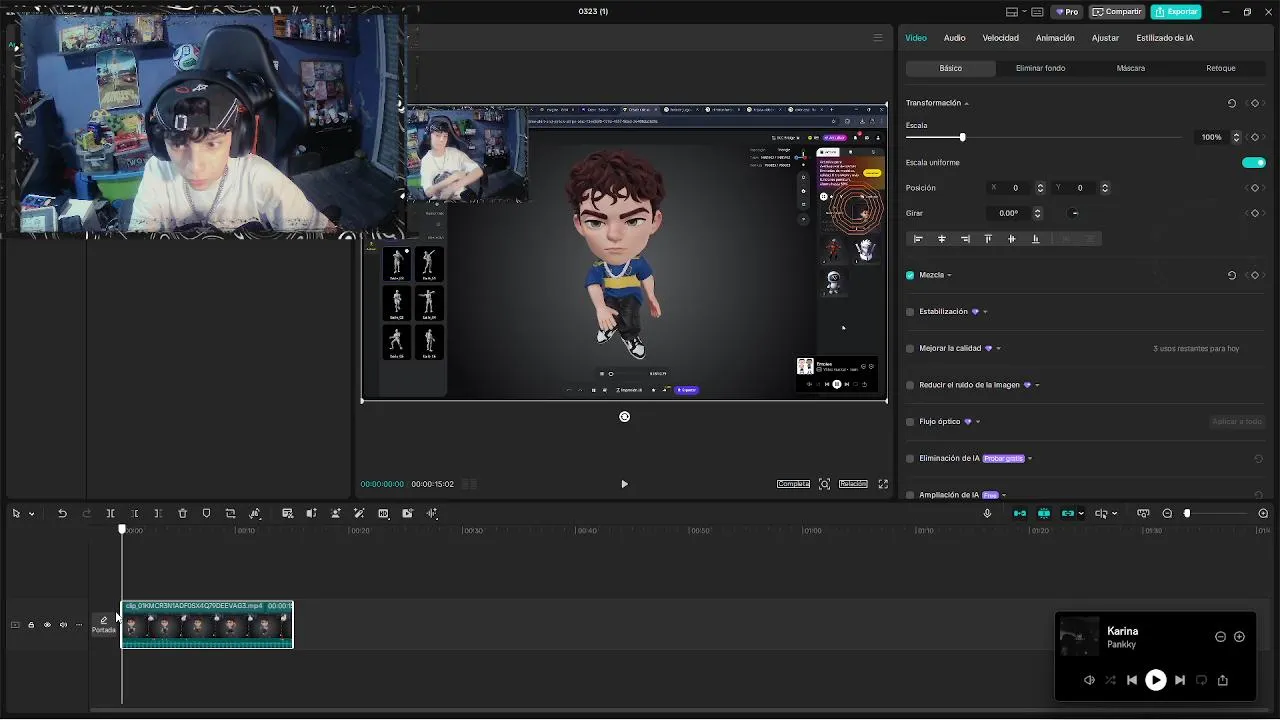Click the magic wand AI effects icon

click(359, 513)
